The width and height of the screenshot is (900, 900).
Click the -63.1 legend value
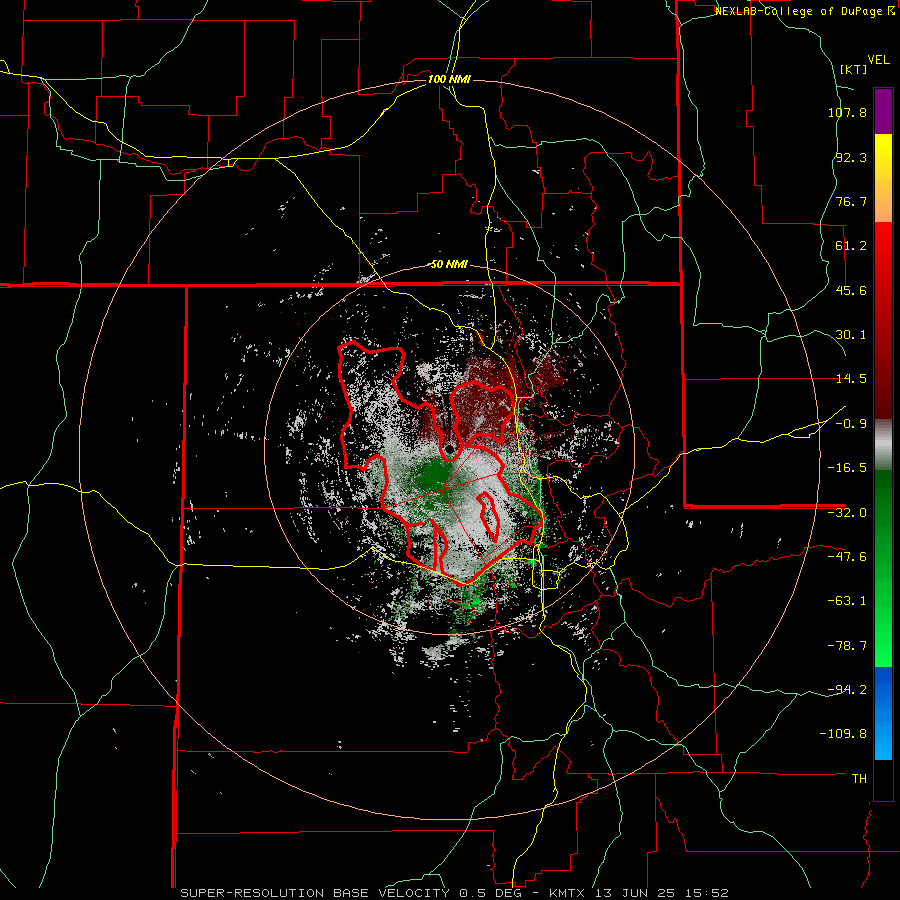[x=847, y=601]
